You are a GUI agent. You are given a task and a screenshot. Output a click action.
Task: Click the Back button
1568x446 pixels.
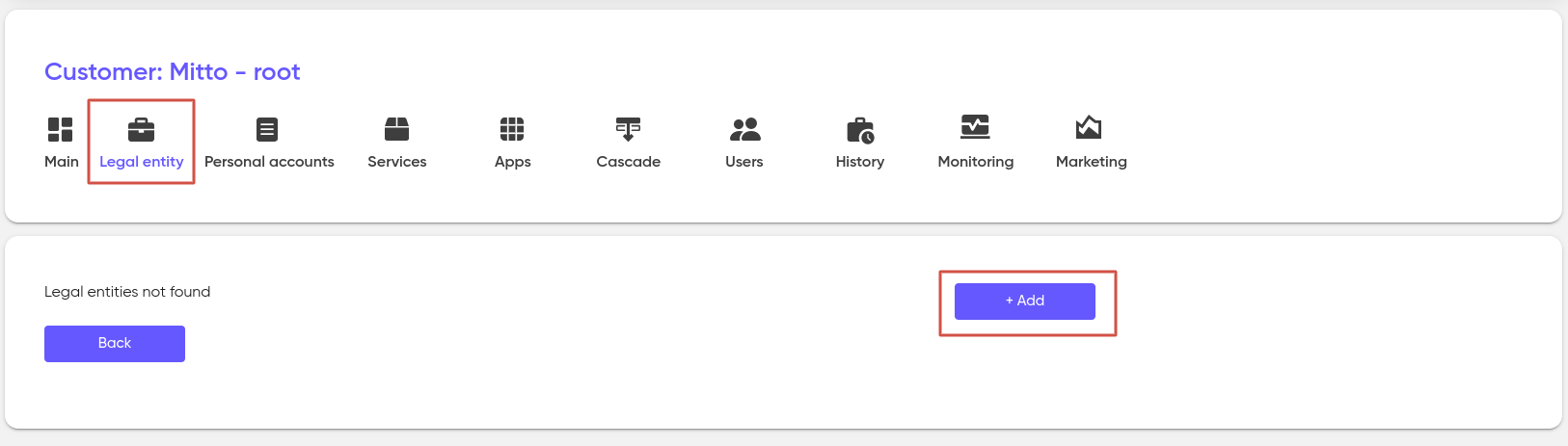[x=115, y=344]
